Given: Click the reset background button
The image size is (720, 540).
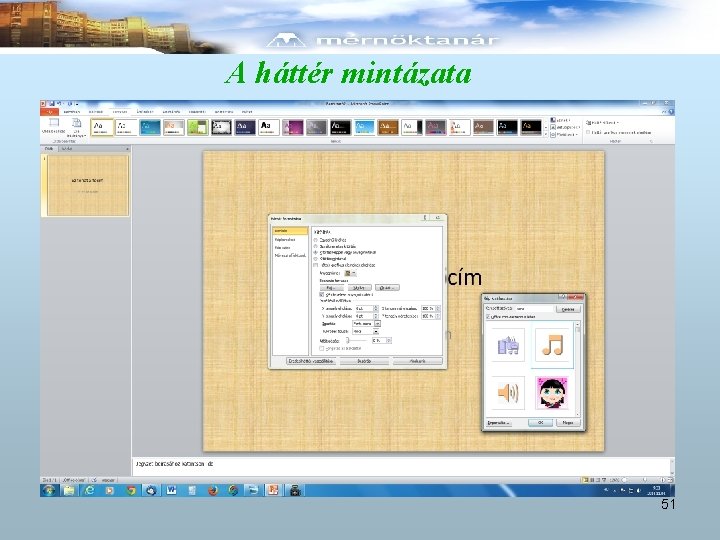Looking at the screenshot, I should [x=311, y=361].
